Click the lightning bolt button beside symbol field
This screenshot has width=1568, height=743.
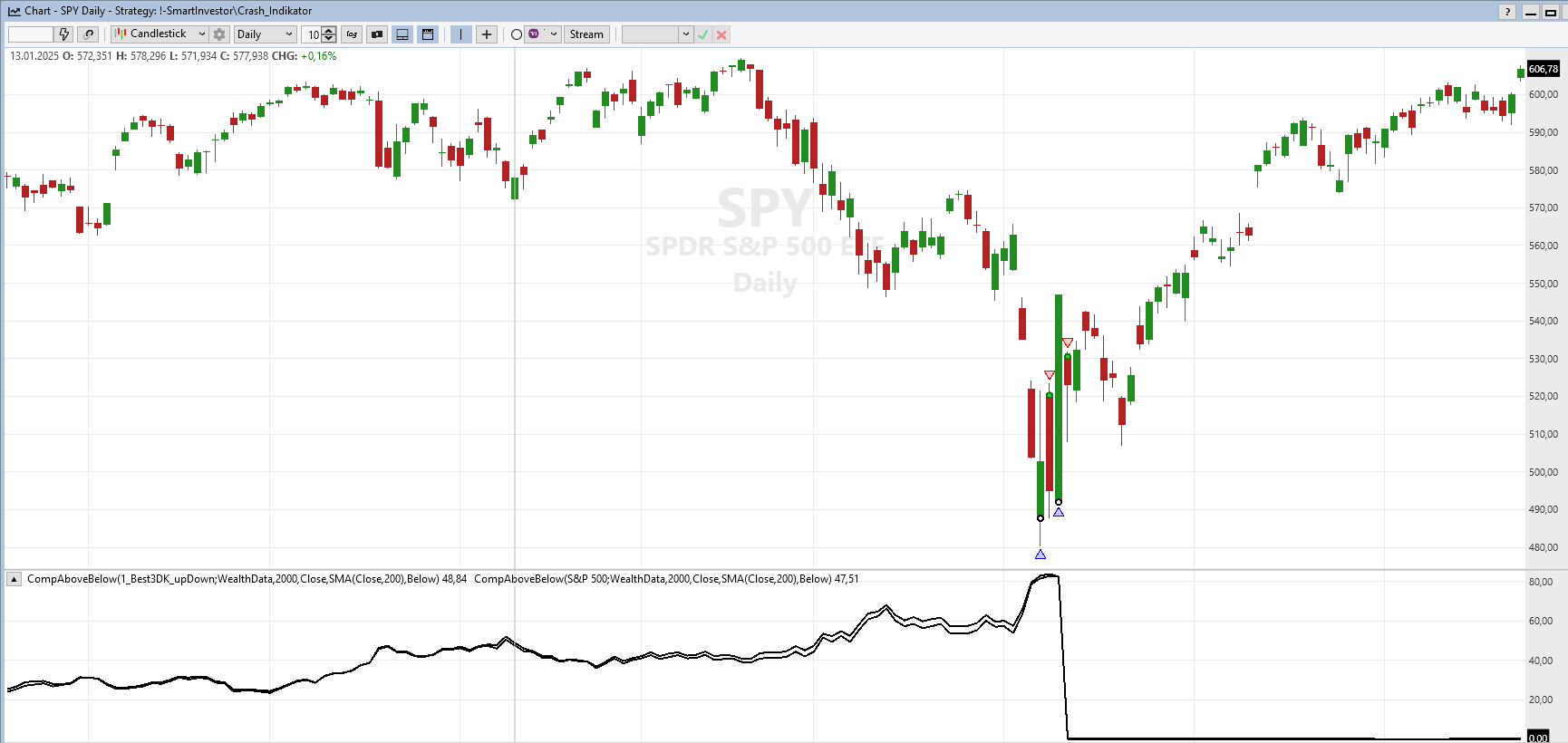(x=63, y=34)
